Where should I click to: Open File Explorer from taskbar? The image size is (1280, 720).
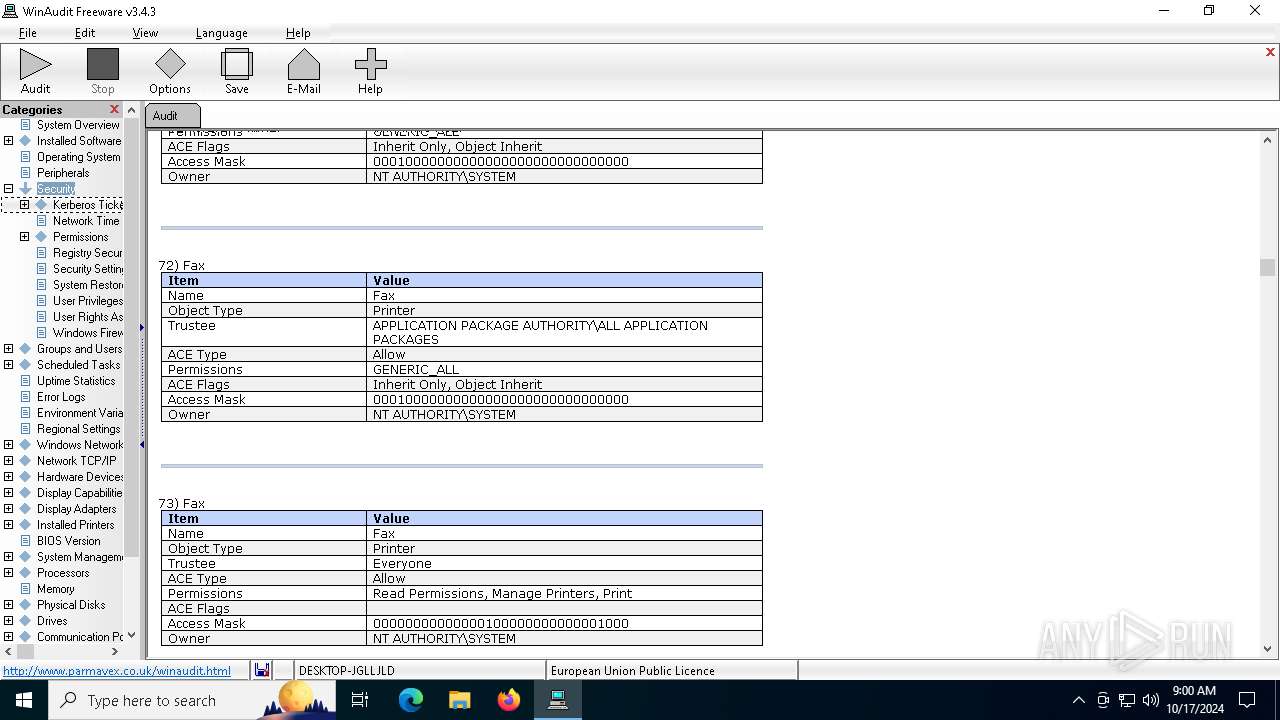459,700
